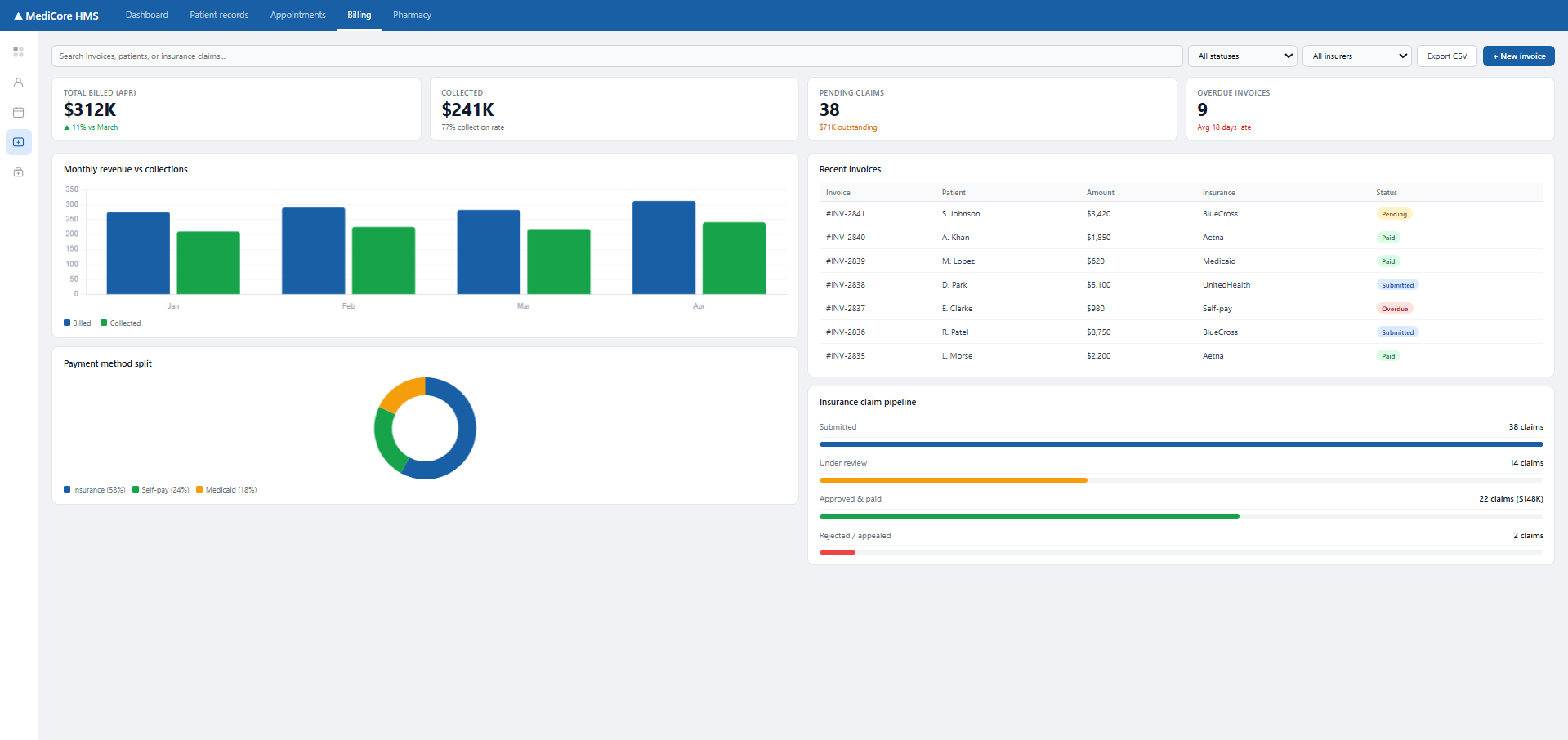This screenshot has height=740, width=1568.
Task: Click the Collected legend green square
Action: [104, 323]
